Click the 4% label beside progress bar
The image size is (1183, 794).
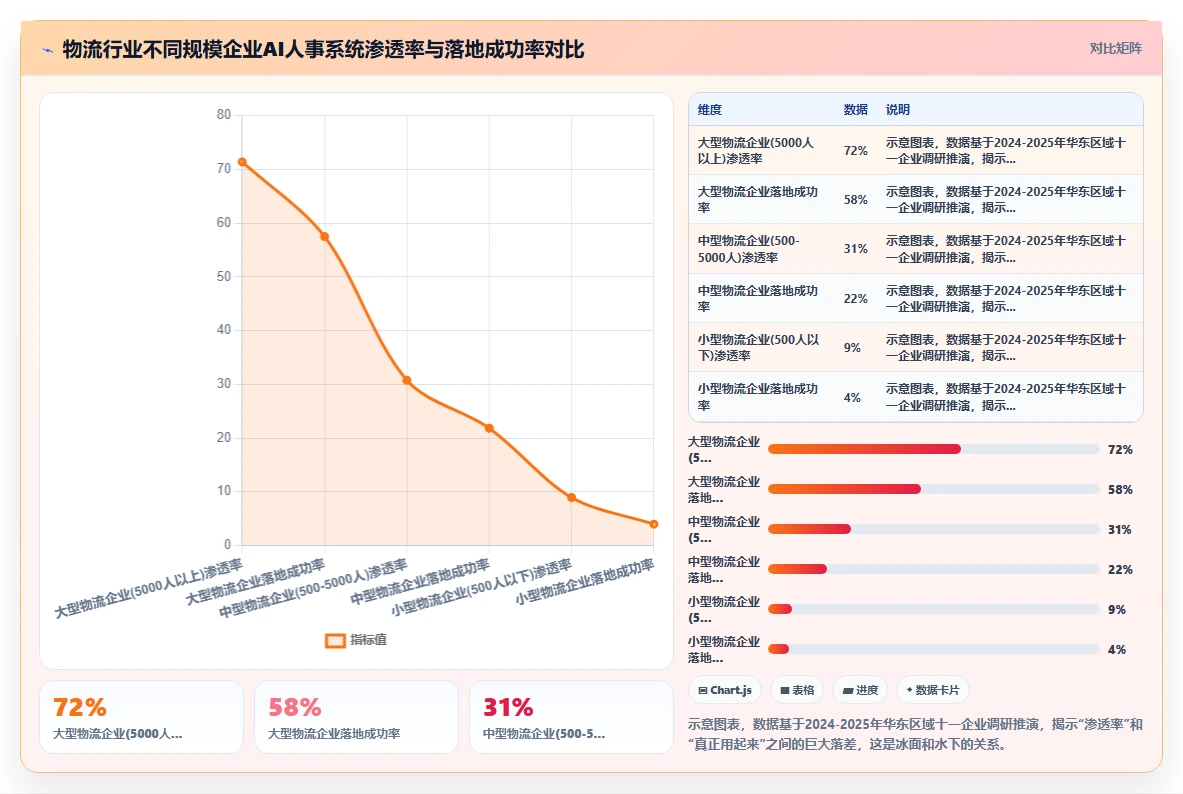(x=1117, y=650)
